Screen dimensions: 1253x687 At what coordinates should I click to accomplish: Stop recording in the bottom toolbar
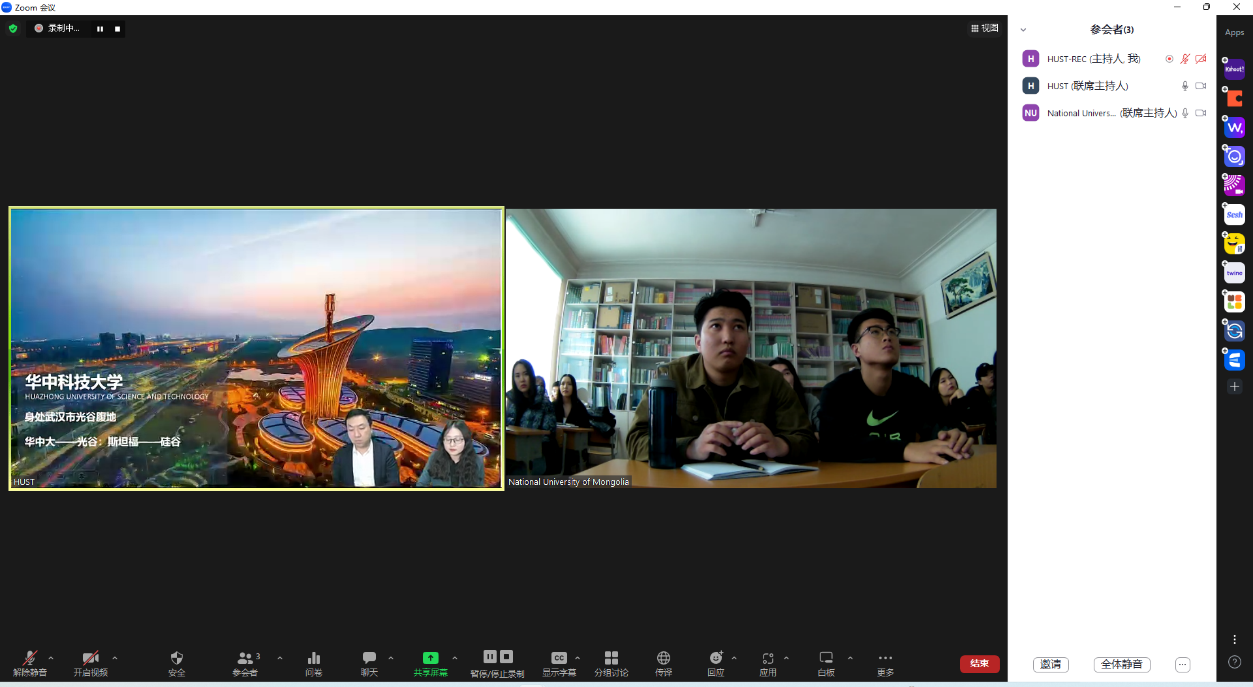point(506,656)
